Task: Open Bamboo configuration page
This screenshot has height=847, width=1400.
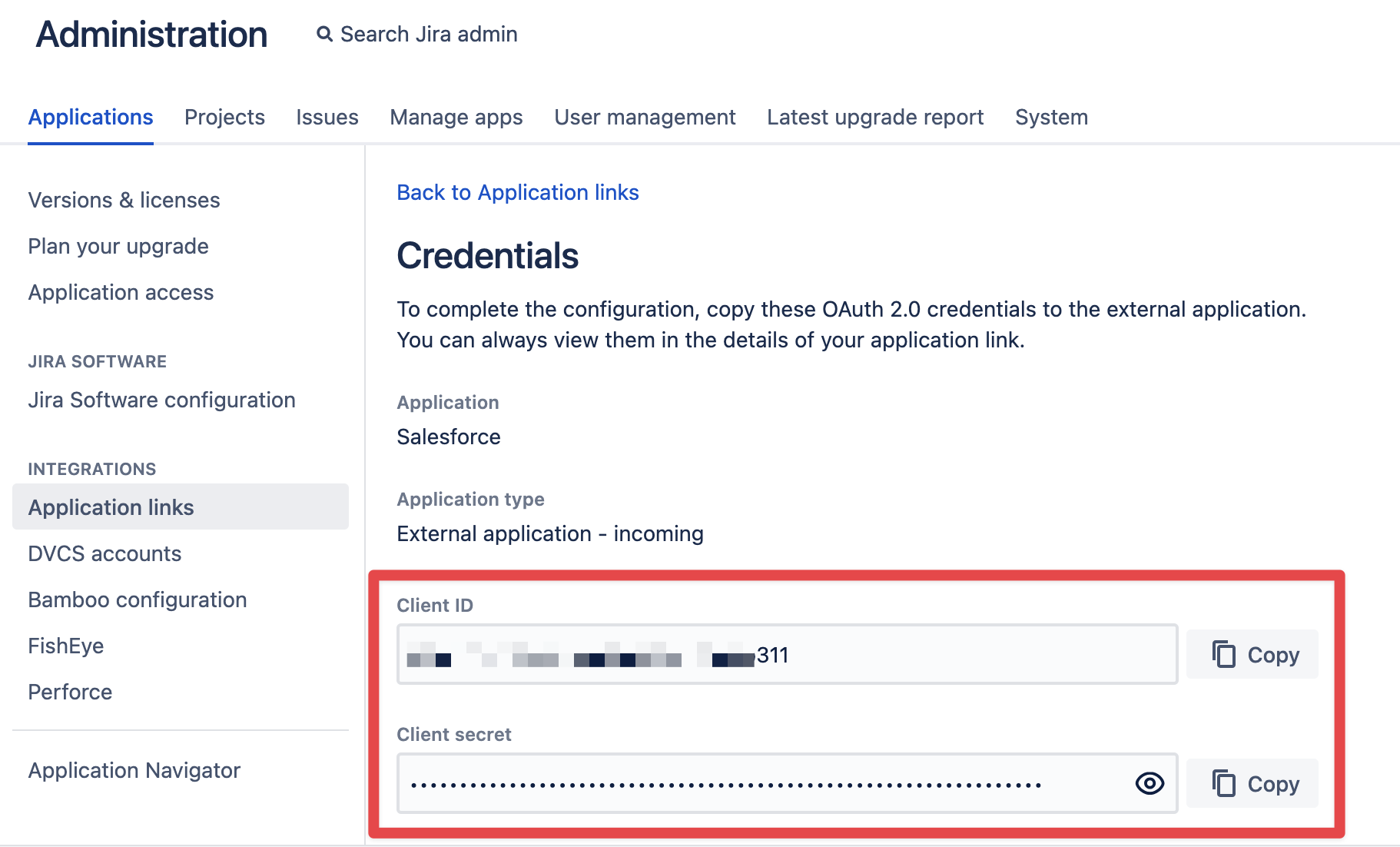Action: [x=138, y=600]
